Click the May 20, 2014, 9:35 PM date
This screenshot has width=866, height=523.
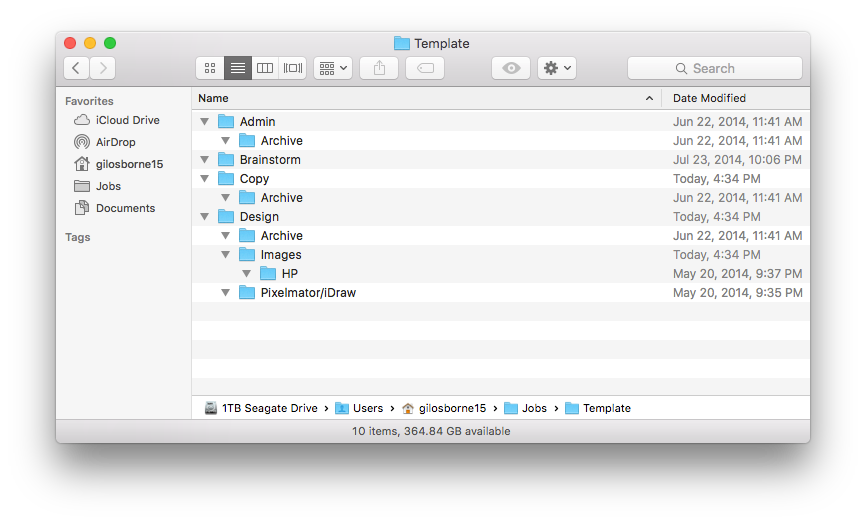pos(737,293)
